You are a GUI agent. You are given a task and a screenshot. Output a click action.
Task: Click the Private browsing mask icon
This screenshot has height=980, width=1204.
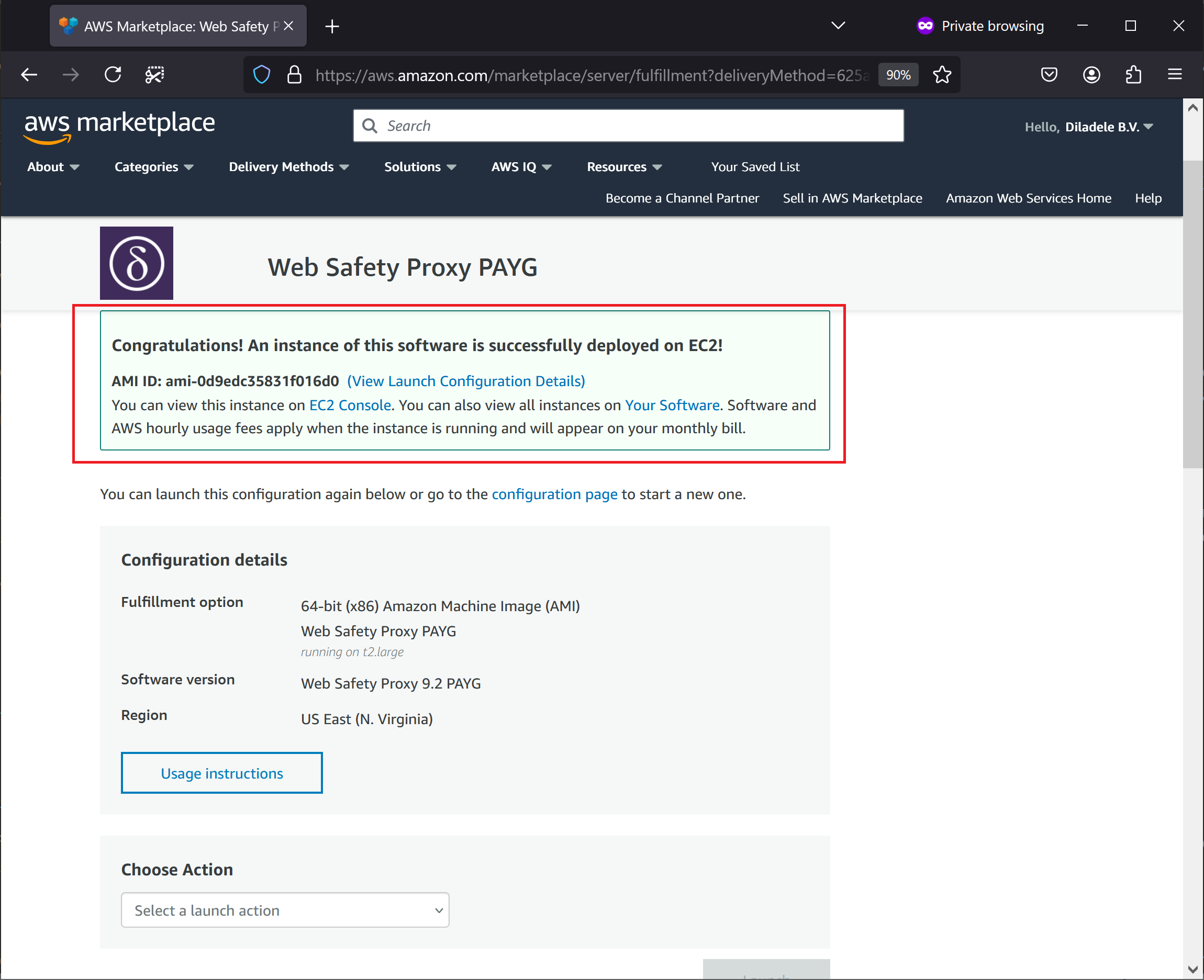point(925,26)
